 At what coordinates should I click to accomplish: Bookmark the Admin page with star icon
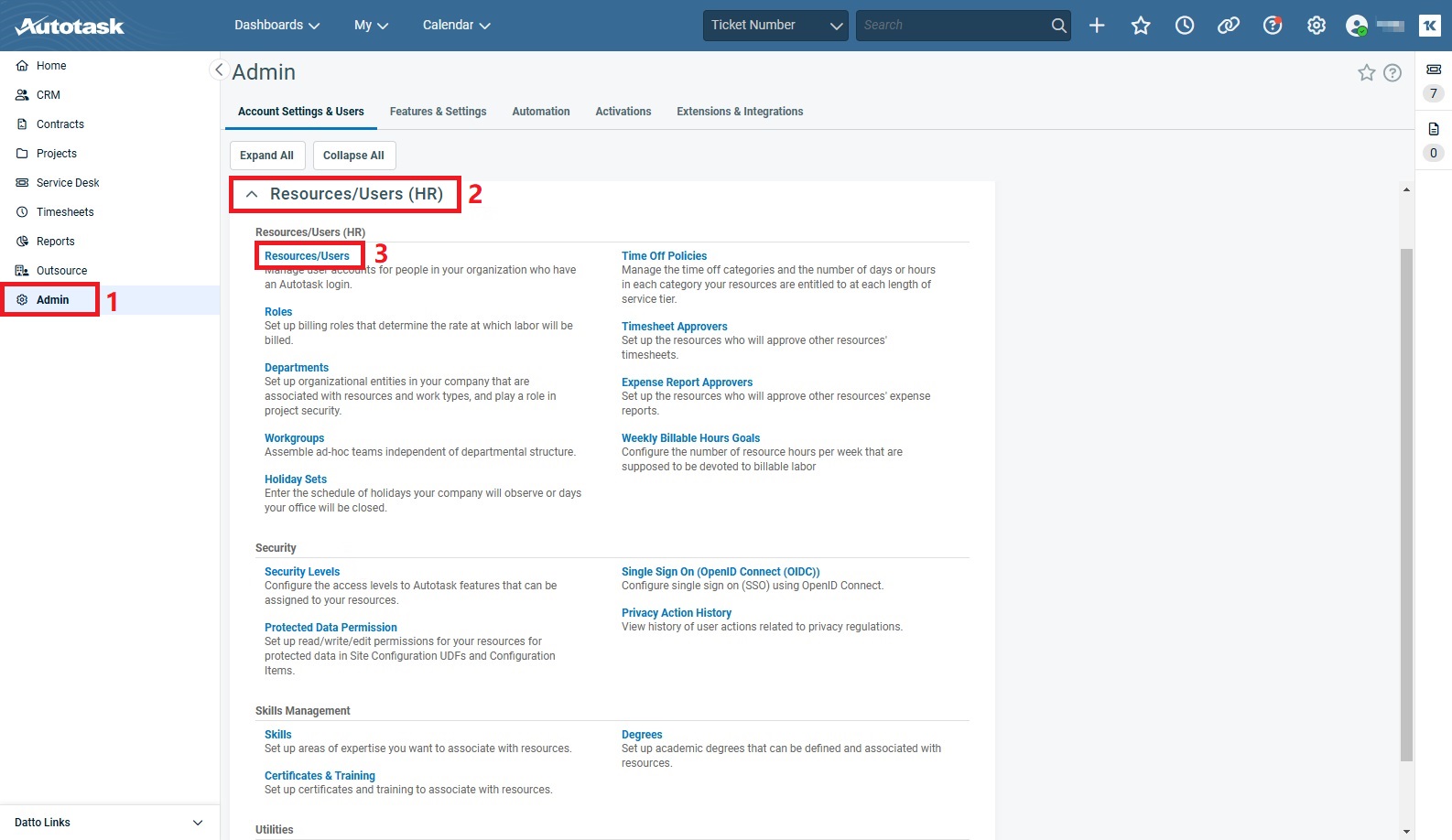tap(1366, 73)
